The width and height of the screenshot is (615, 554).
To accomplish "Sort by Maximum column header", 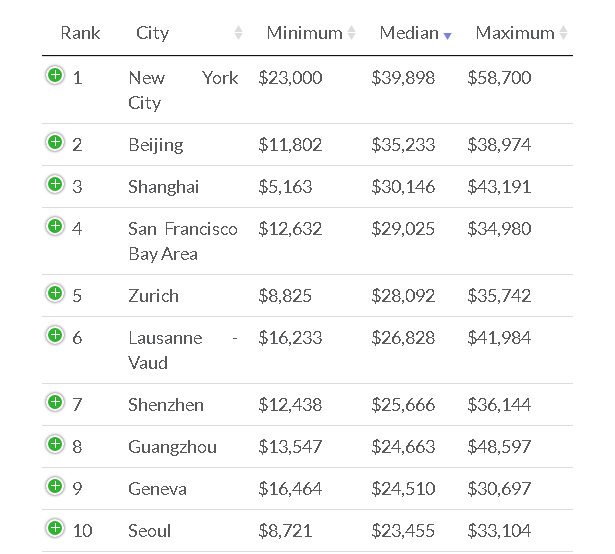I will pyautogui.click(x=515, y=33).
